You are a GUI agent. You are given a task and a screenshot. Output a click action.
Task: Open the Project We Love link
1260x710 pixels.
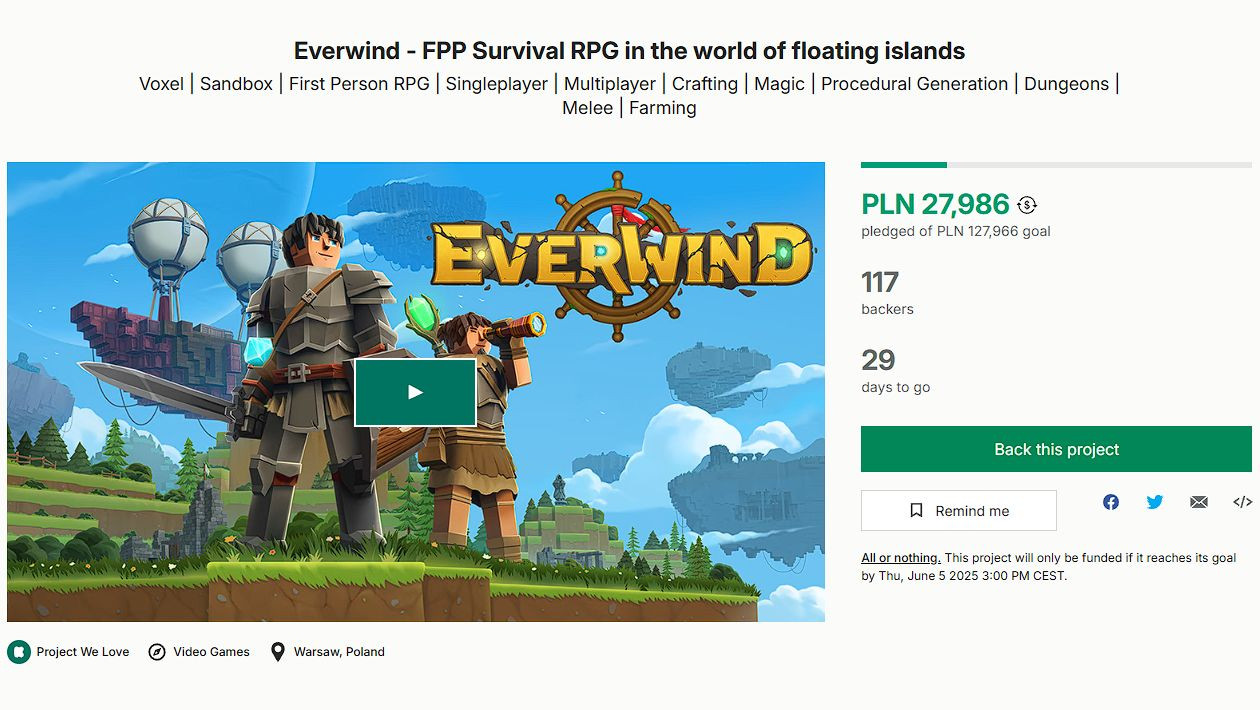[x=83, y=652]
